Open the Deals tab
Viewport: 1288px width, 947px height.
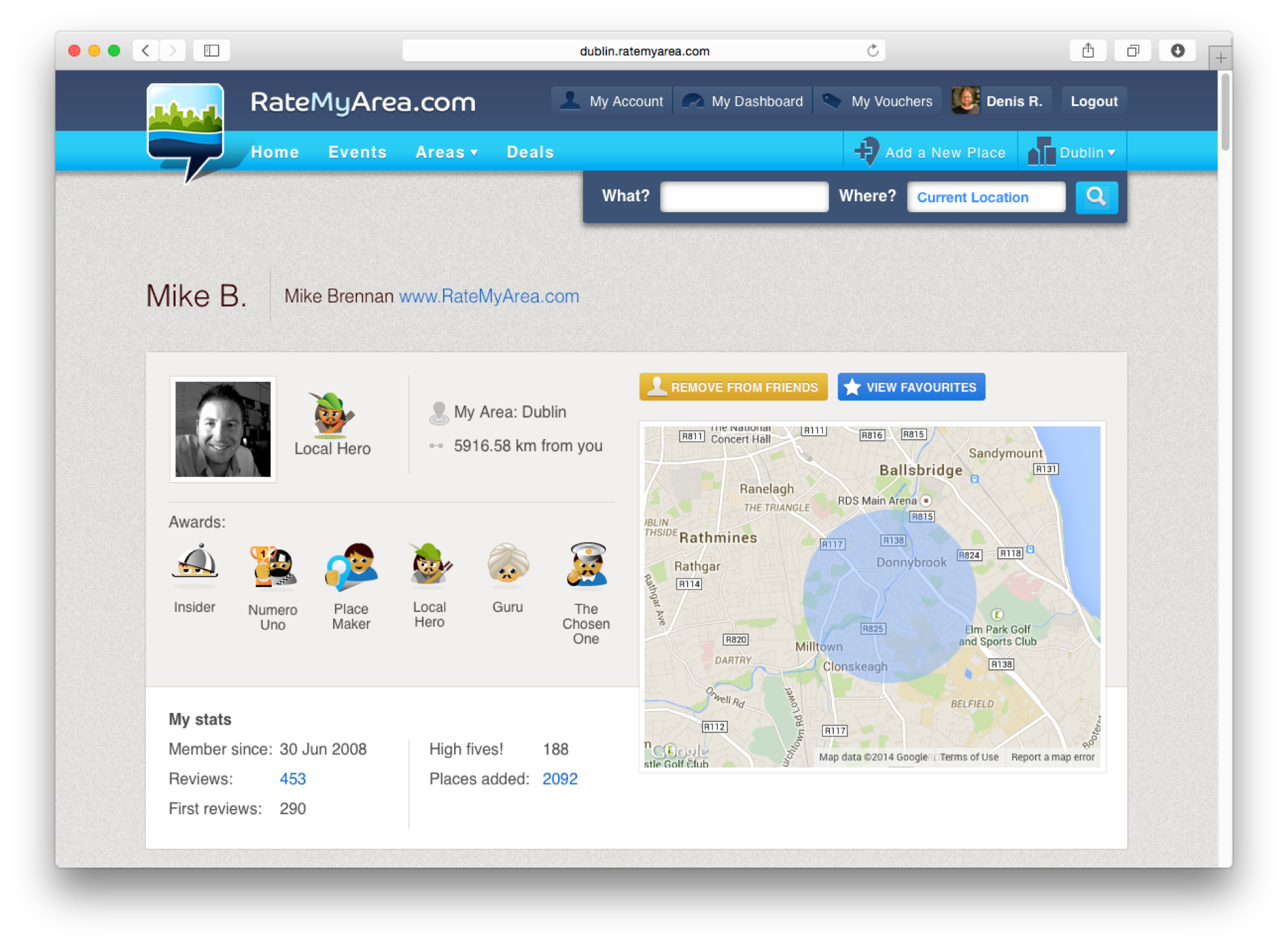(x=530, y=152)
